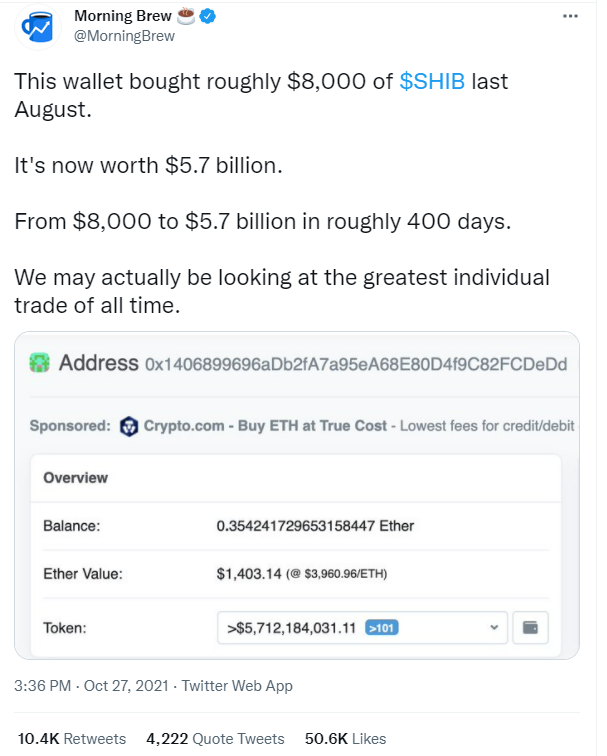Open the Morning Brew profile avatar
607x756 pixels.
(x=38, y=27)
